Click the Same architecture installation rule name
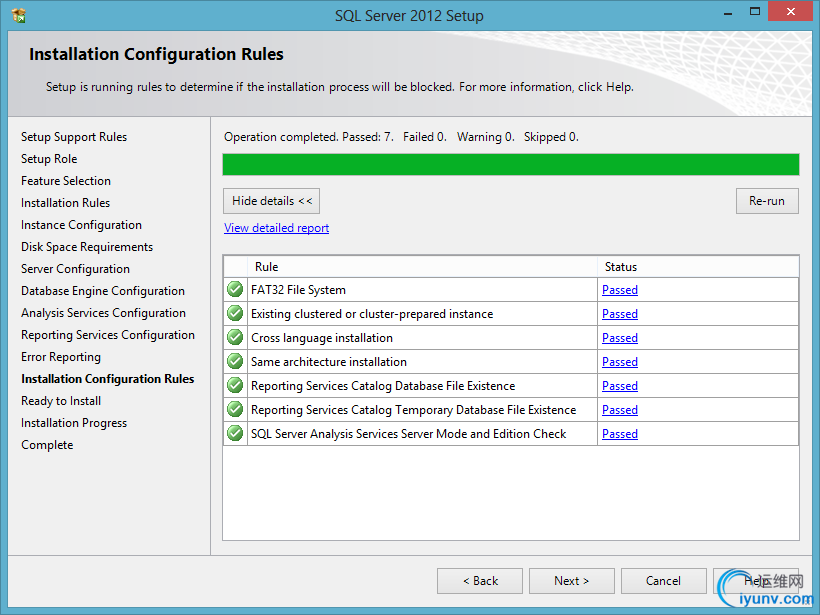The image size is (820, 615). coord(328,362)
